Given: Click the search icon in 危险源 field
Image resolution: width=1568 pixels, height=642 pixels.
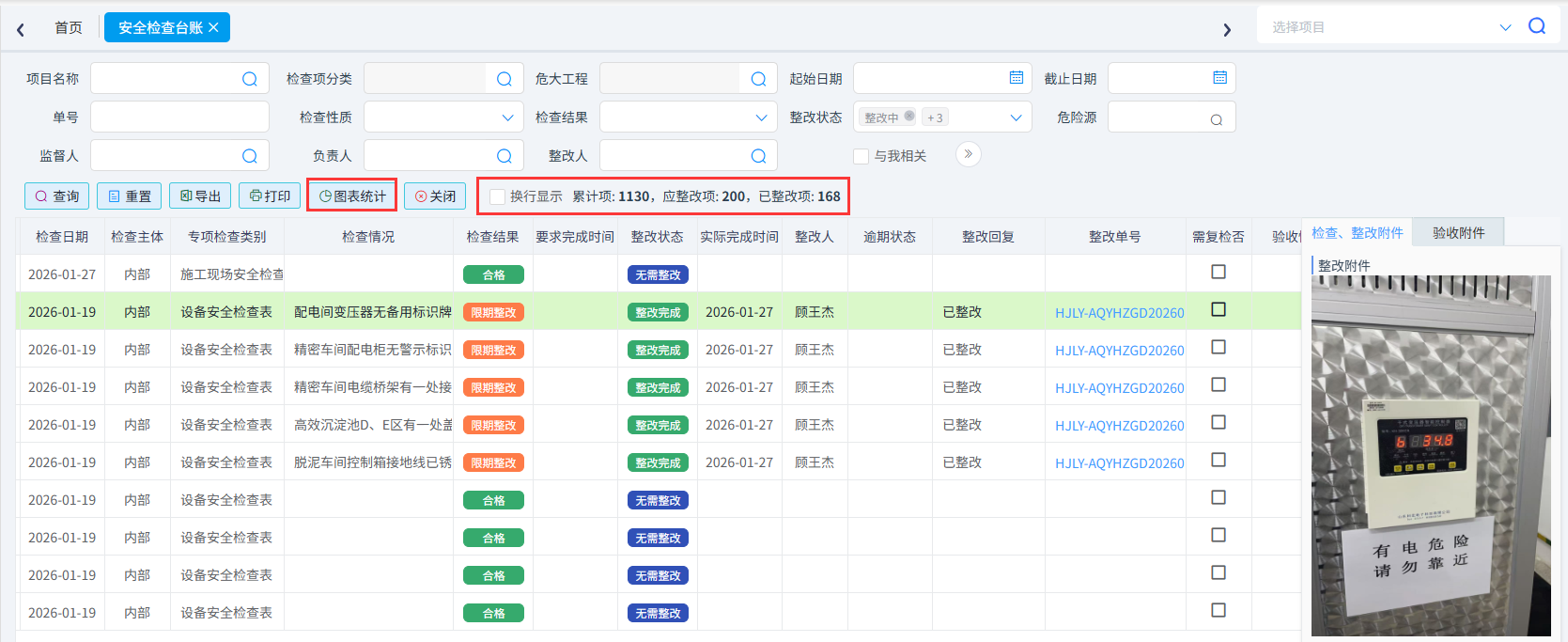Looking at the screenshot, I should (x=1217, y=119).
